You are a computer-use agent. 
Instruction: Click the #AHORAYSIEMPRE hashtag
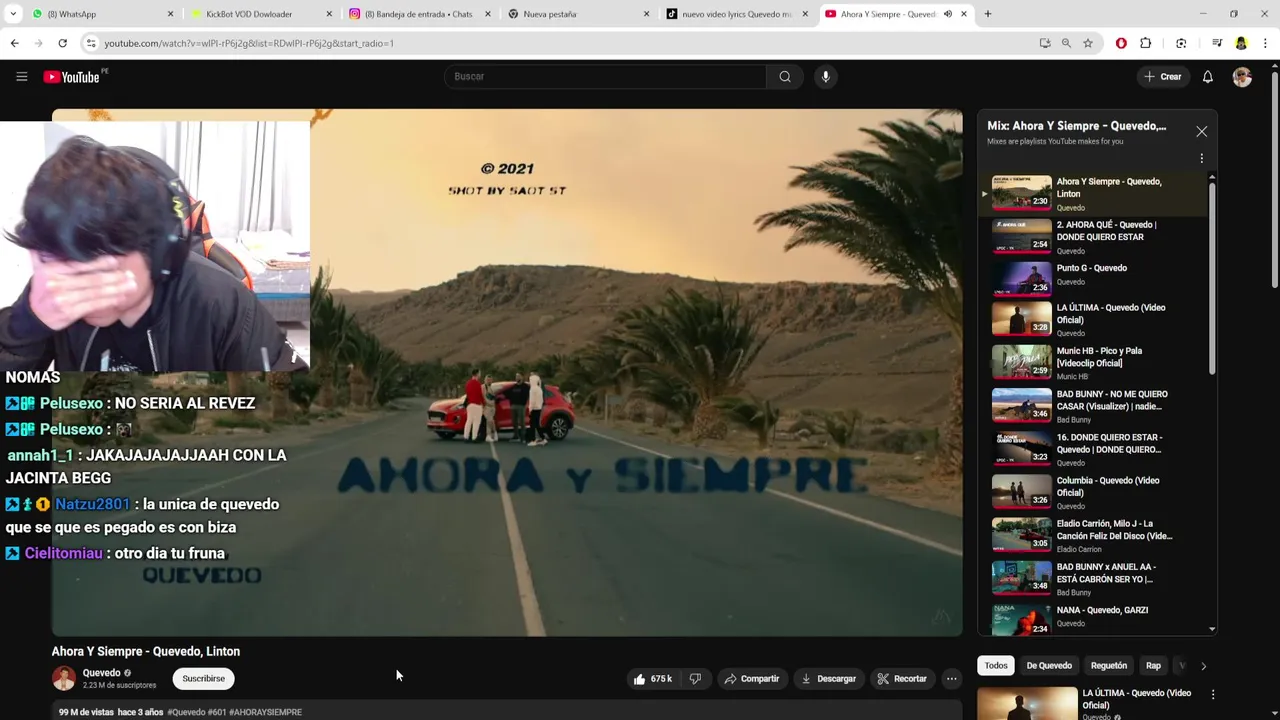click(265, 712)
